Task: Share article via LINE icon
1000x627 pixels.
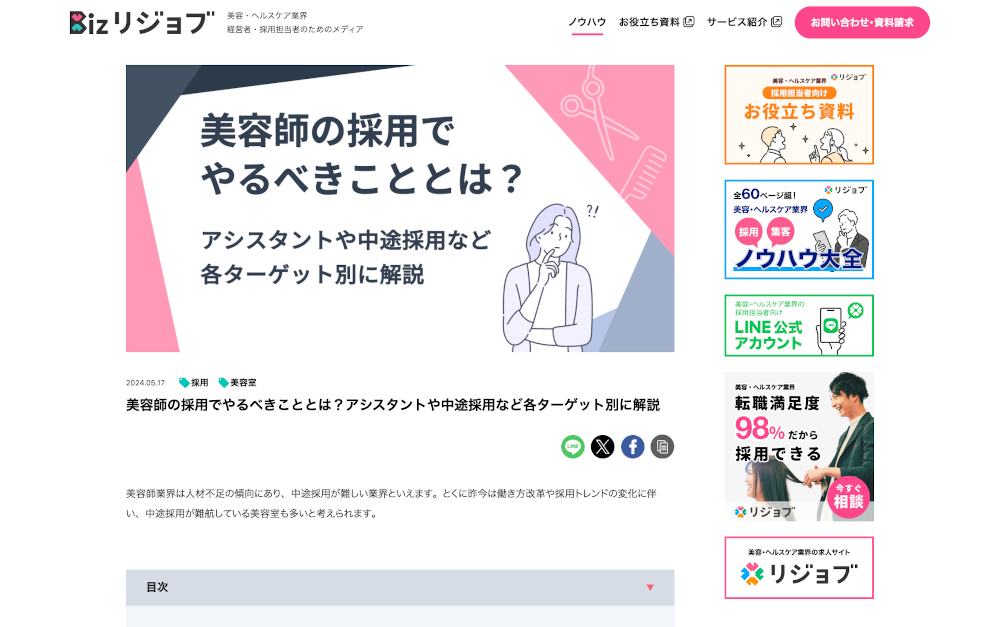Action: point(573,446)
